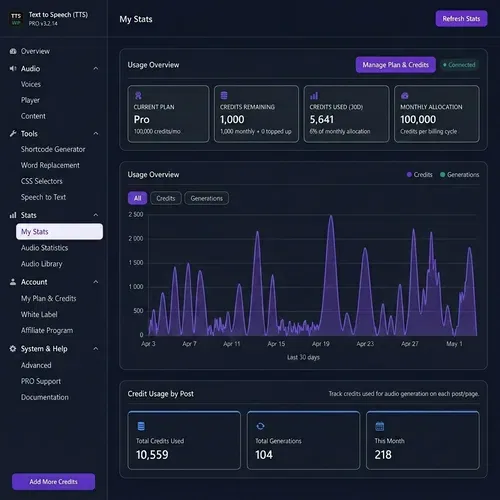Screen dimensions: 500x500
Task: Click the Current Plan Pro card
Action: 168,114
